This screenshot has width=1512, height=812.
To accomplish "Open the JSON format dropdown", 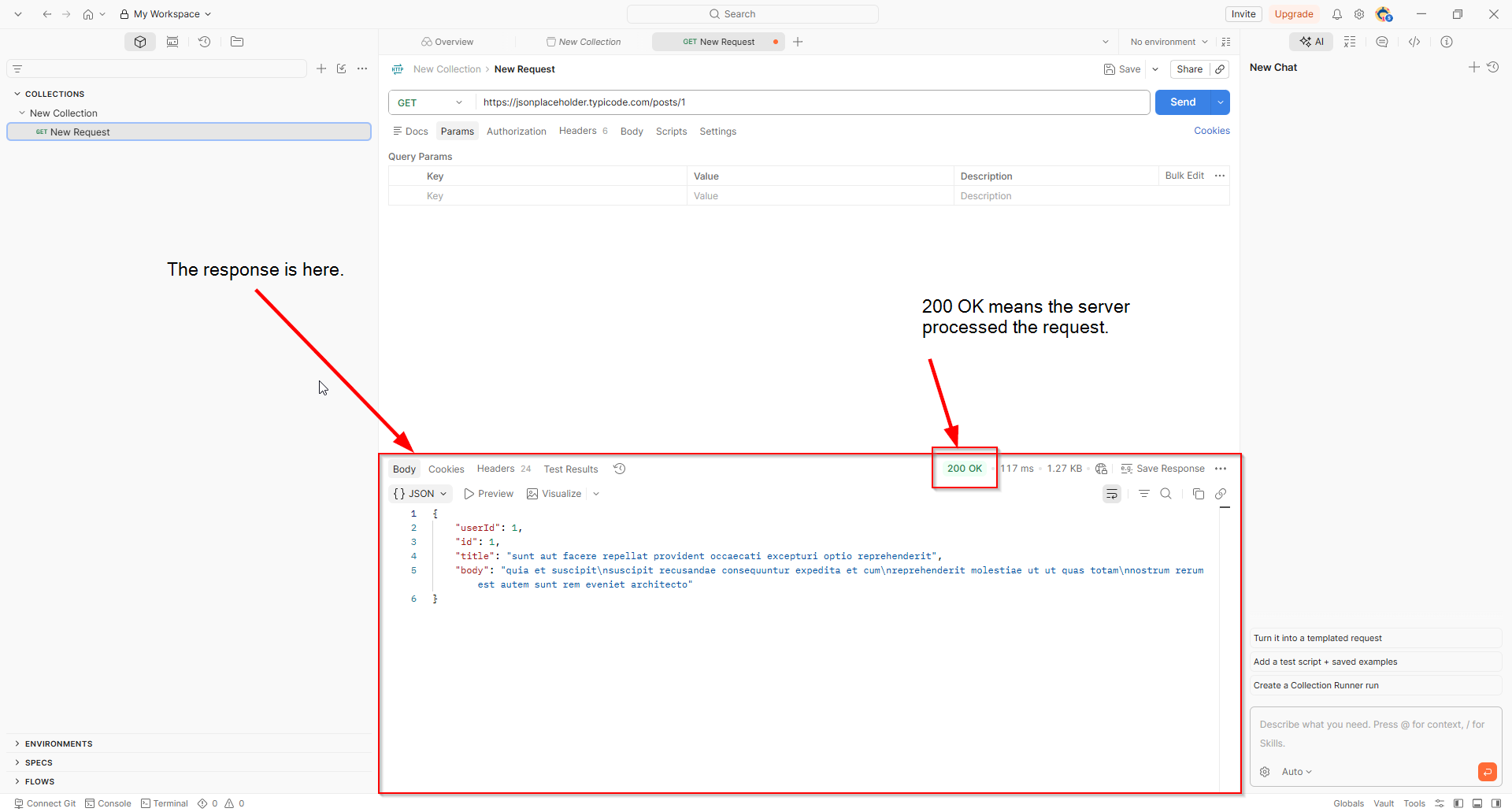I will 421,494.
